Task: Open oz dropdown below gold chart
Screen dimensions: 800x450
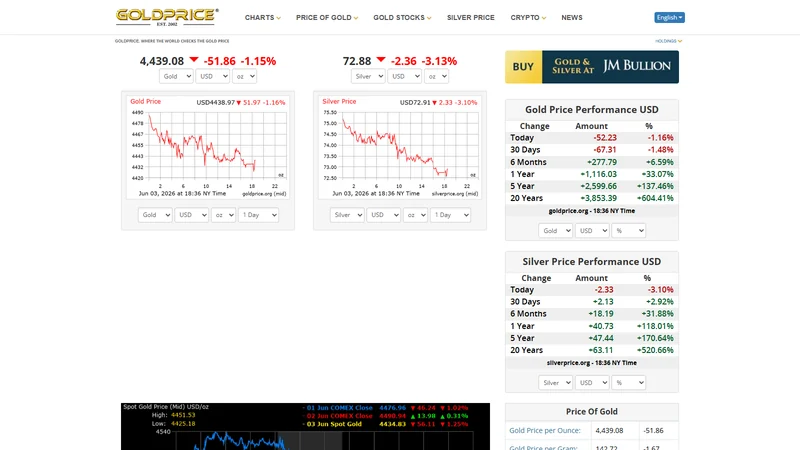Action: [x=223, y=215]
